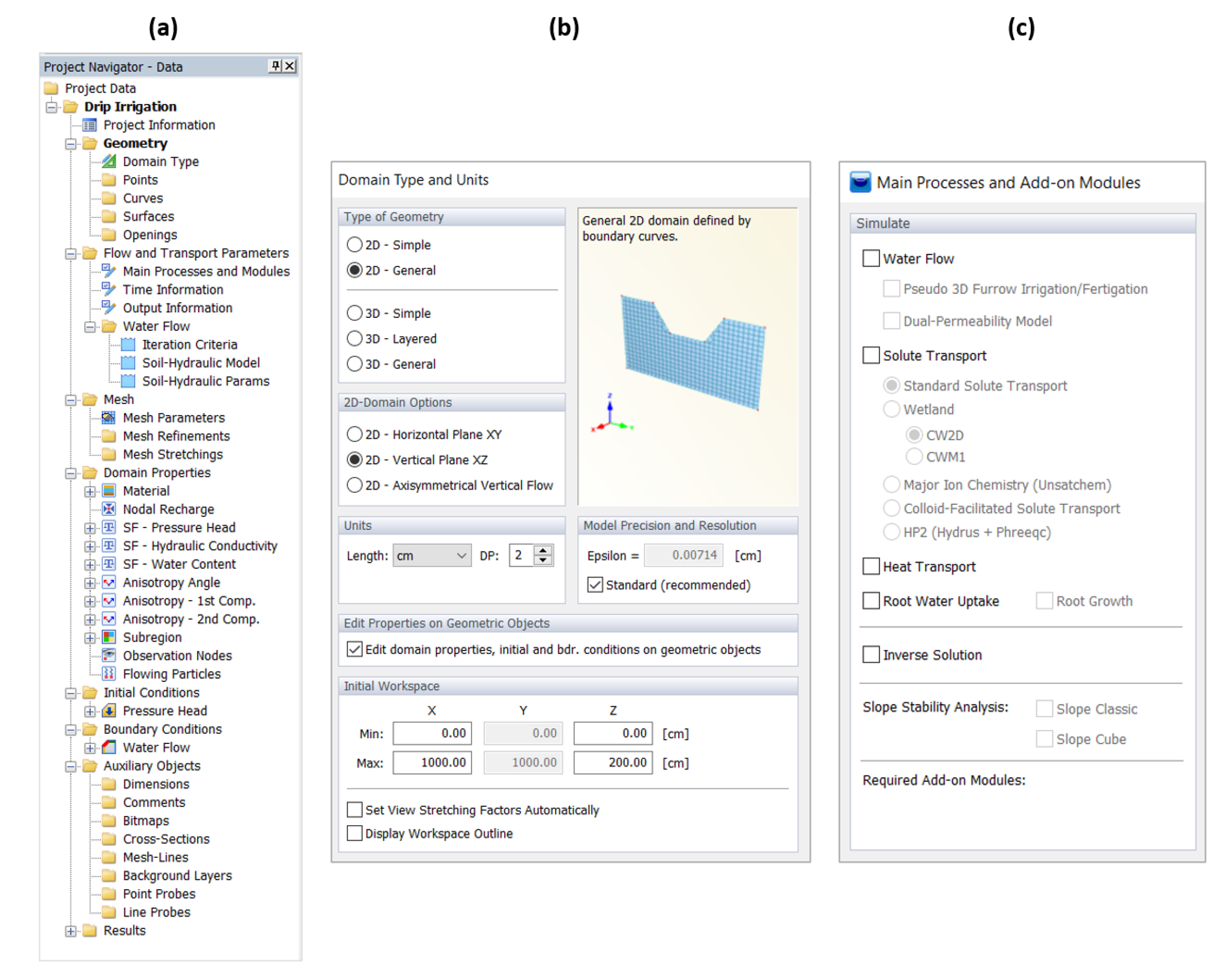Click the Domain Type icon in Geometry
Viewport: 1221px width, 980px height.
[109, 161]
